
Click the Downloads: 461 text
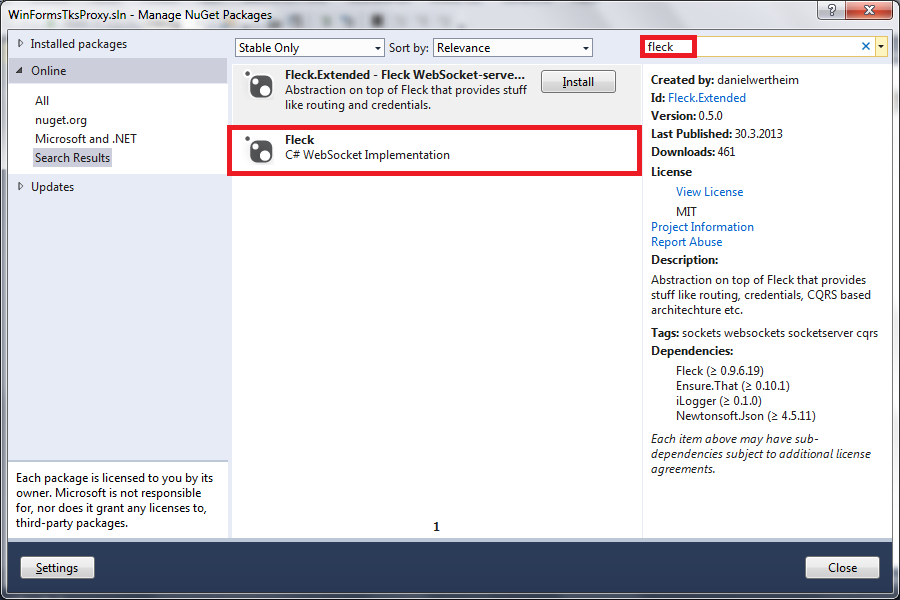click(x=693, y=152)
